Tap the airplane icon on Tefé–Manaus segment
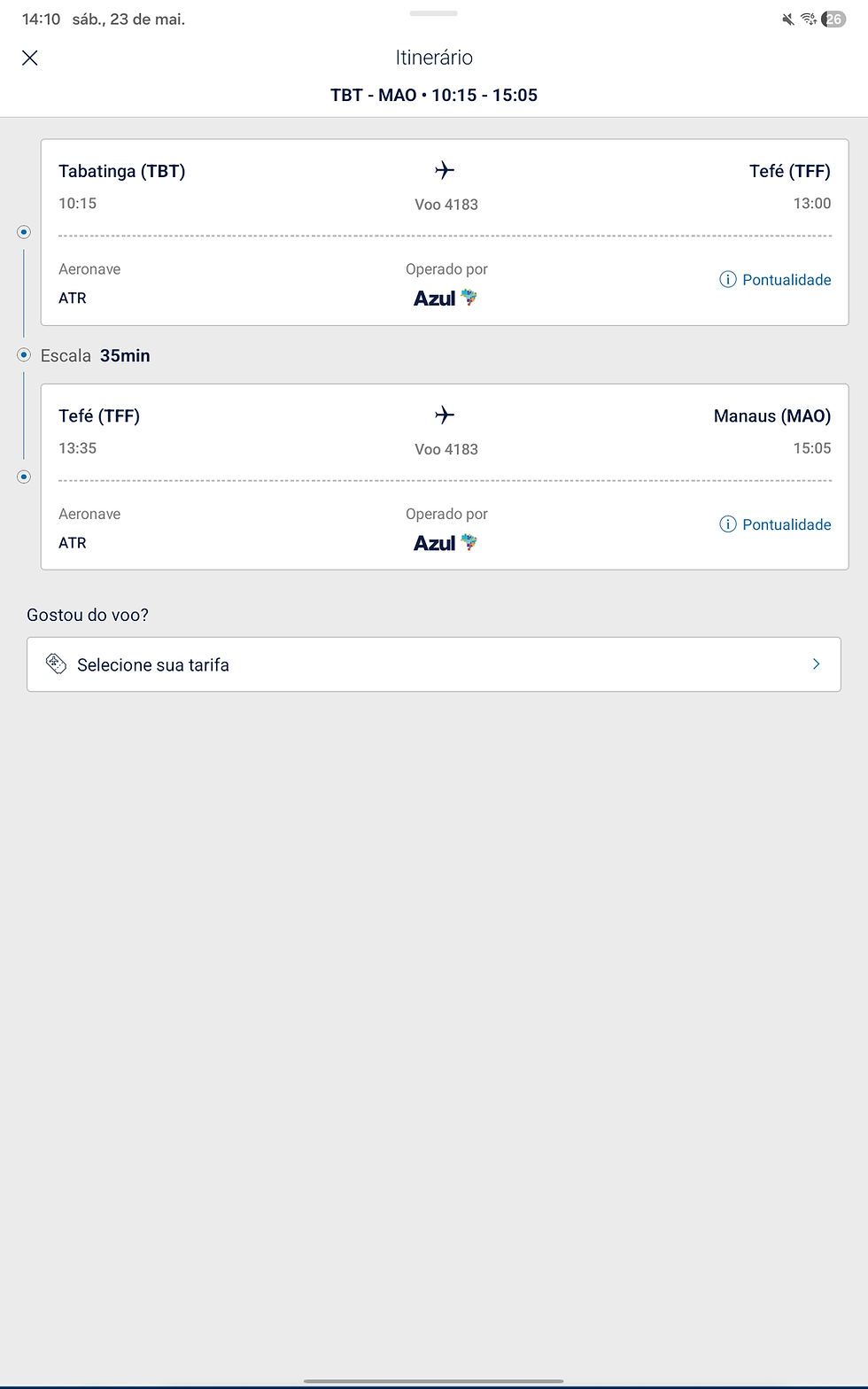Viewport: 868px width, 1389px height. [445, 415]
